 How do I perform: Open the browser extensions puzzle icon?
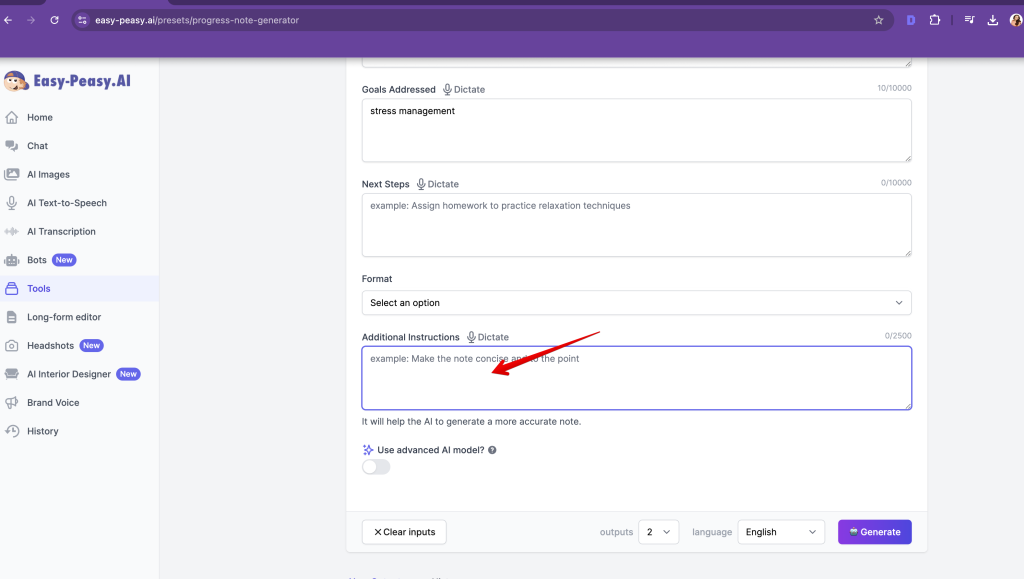(x=935, y=20)
